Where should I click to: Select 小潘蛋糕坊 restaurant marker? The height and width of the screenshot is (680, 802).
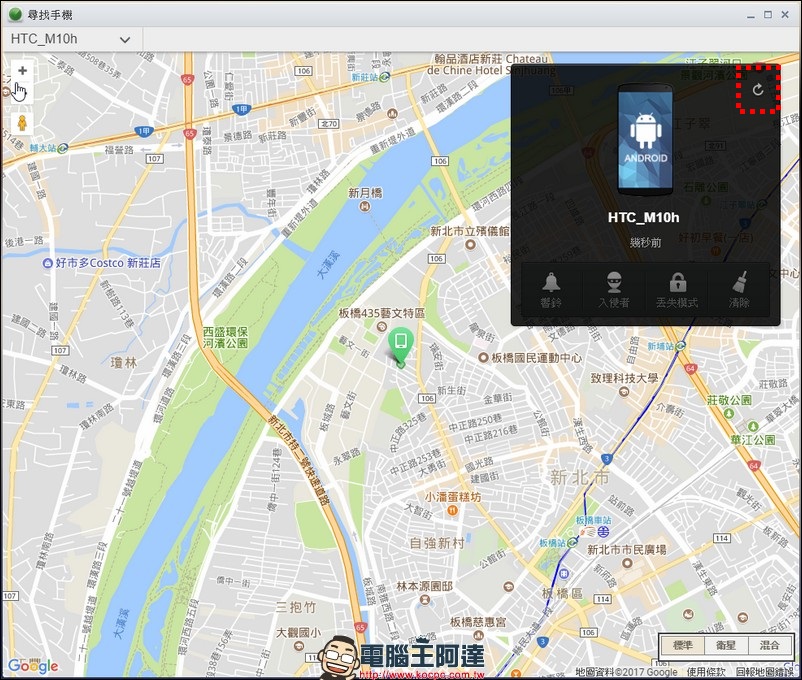(x=452, y=510)
